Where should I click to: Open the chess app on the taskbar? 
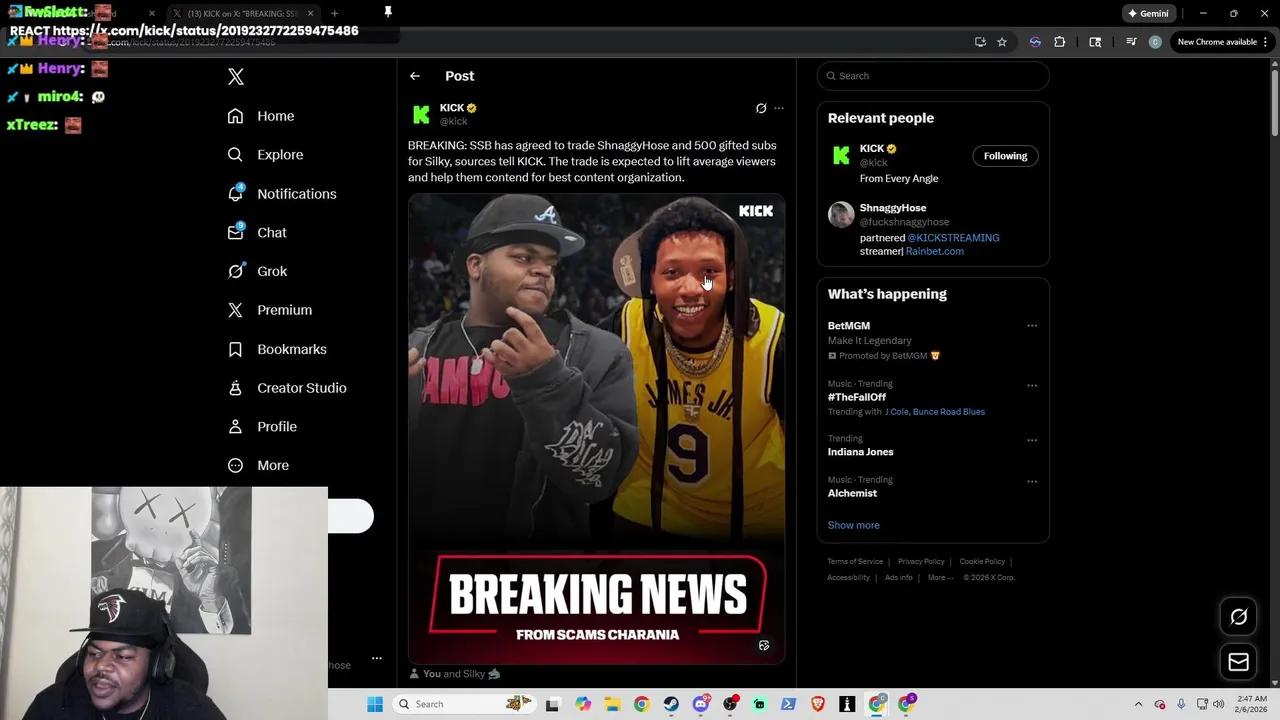[x=847, y=704]
